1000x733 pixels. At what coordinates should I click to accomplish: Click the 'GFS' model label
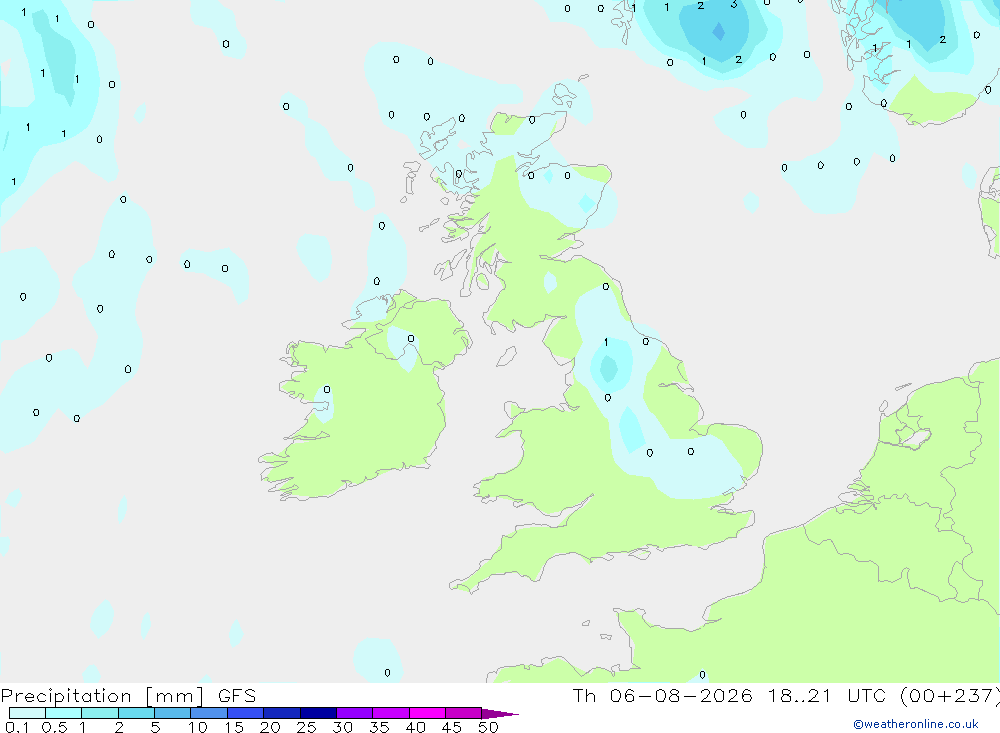237,696
